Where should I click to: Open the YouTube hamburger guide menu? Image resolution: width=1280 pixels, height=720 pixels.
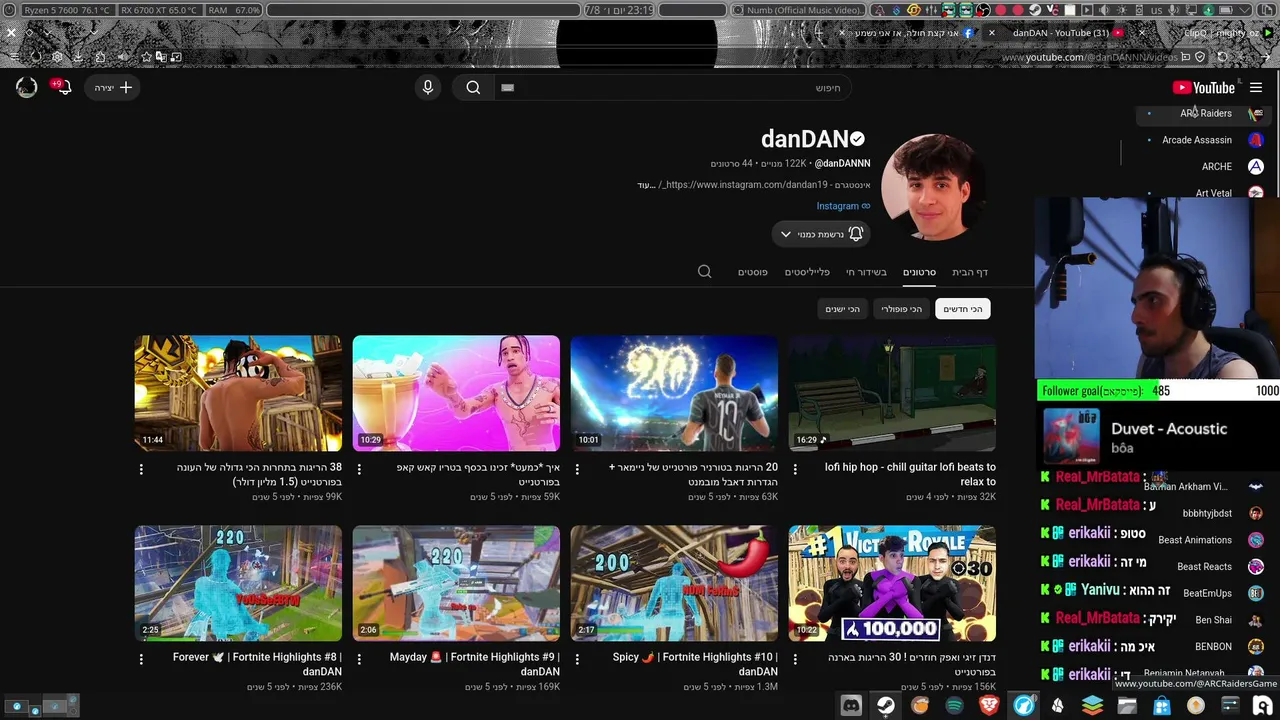point(1256,88)
